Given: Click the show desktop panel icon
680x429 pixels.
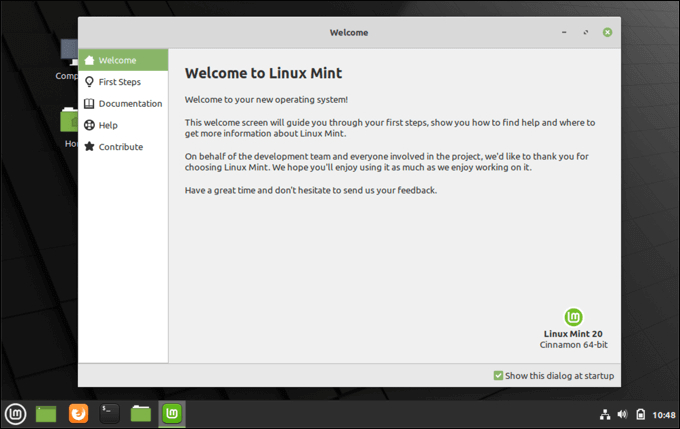Looking at the screenshot, I should (x=46, y=414).
